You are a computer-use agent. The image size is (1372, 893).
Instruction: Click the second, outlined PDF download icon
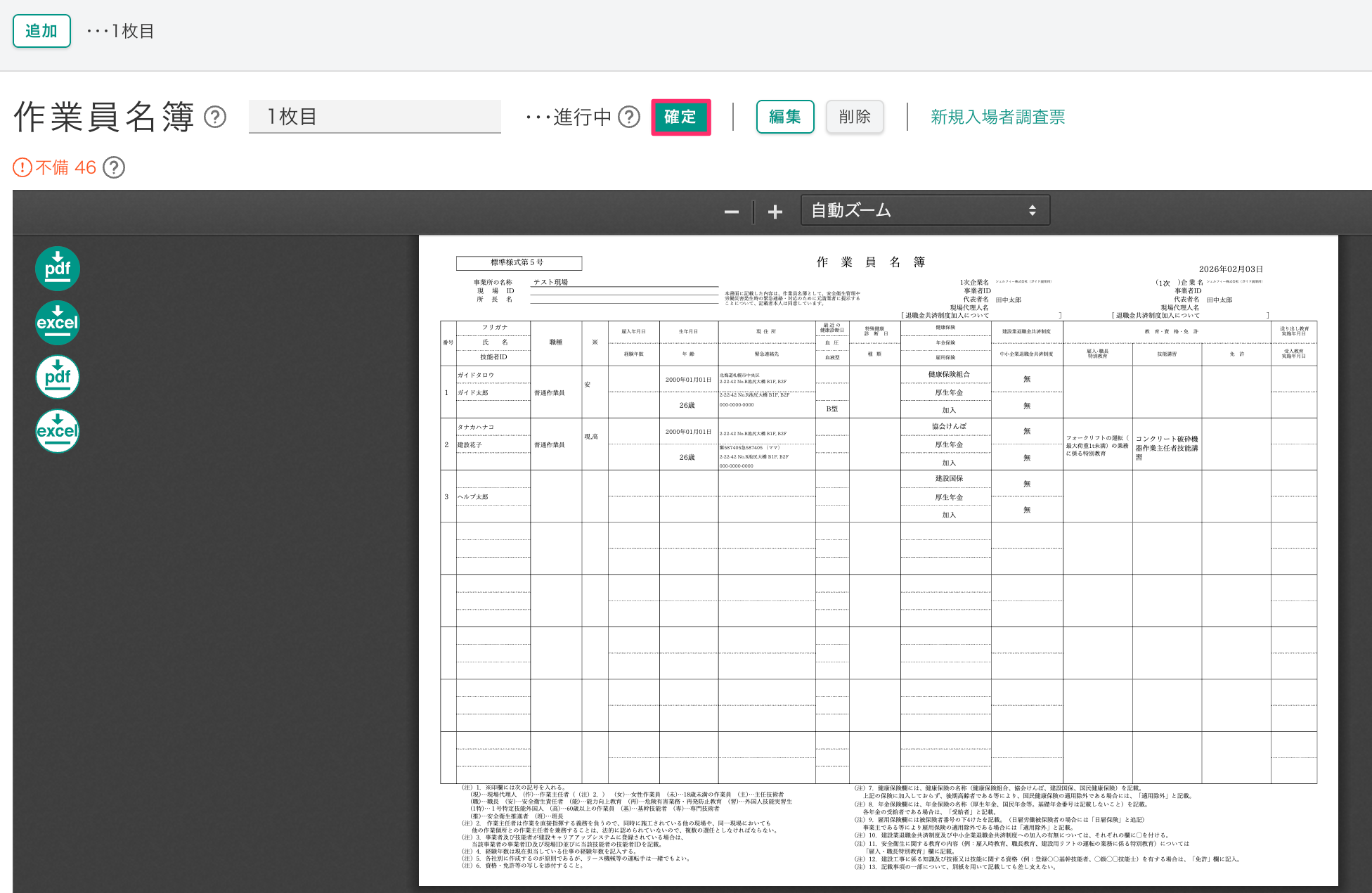click(58, 377)
